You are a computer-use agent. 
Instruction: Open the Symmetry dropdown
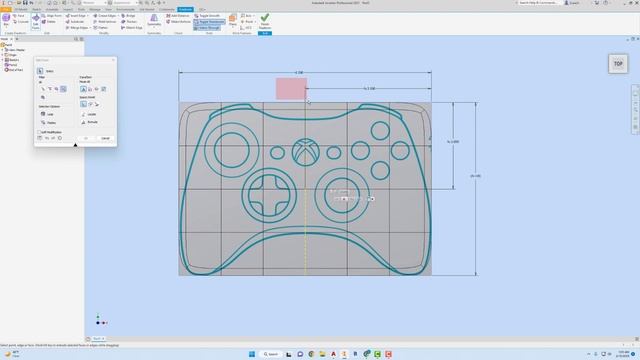pyautogui.click(x=154, y=27)
